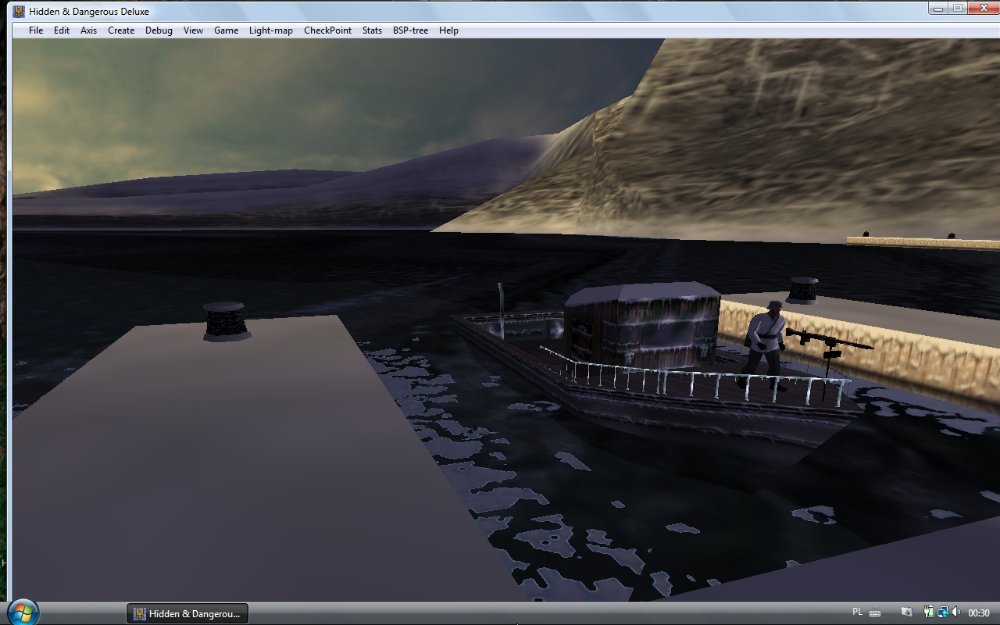Open the Edit menu
Image resolution: width=1000 pixels, height=625 pixels.
tap(61, 31)
